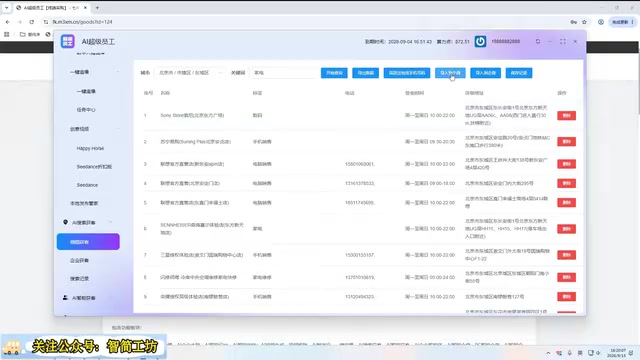Screen dimensions: 640x360
Task: Delete row 8 with the red button
Action: click(567, 277)
